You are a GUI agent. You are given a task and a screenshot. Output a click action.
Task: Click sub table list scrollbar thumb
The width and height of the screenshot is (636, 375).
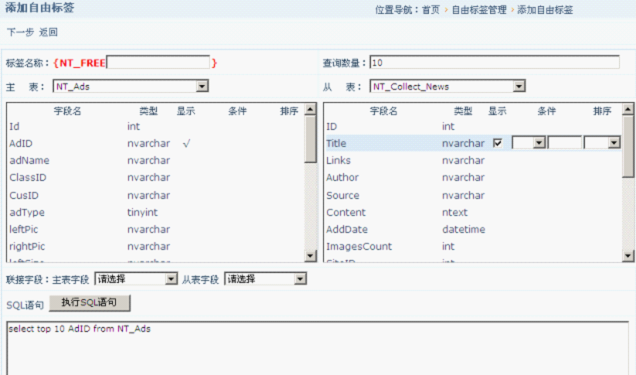point(628,146)
